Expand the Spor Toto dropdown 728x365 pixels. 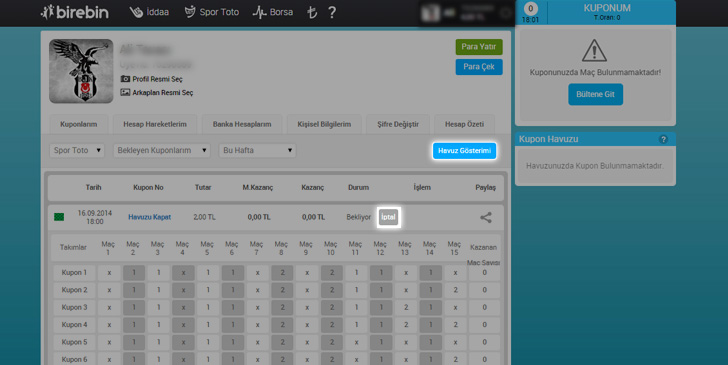pyautogui.click(x=77, y=150)
